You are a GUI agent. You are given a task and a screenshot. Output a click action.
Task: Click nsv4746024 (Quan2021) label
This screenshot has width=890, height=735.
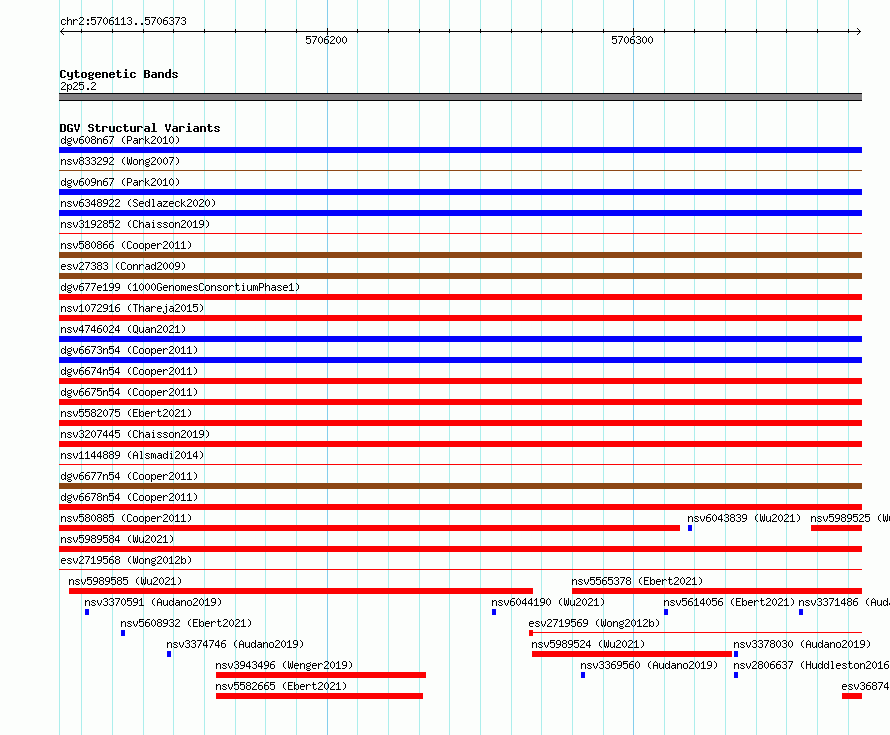[x=123, y=329]
